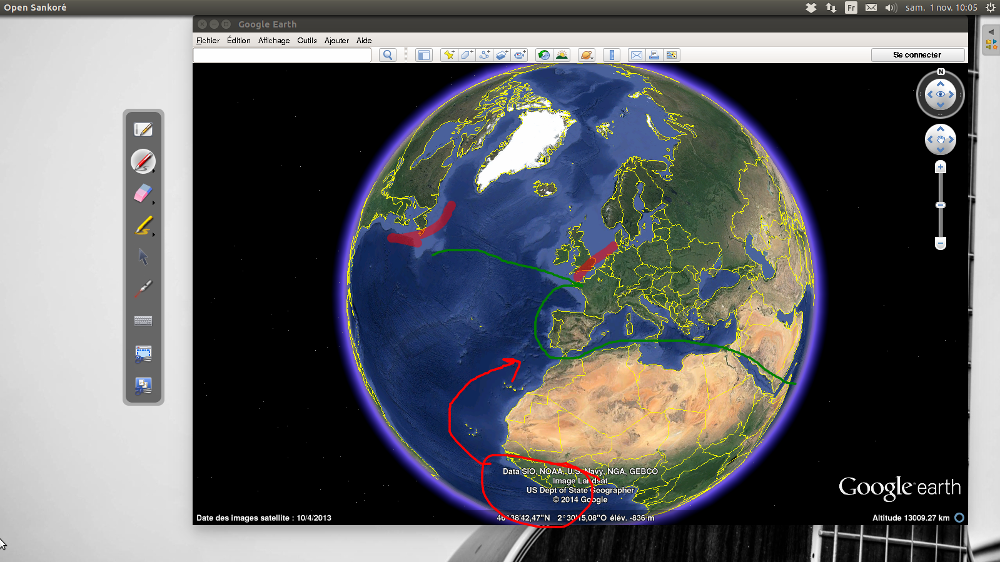This screenshot has height=562, width=1000.
Task: Expand pen options arrow
Action: [154, 171]
